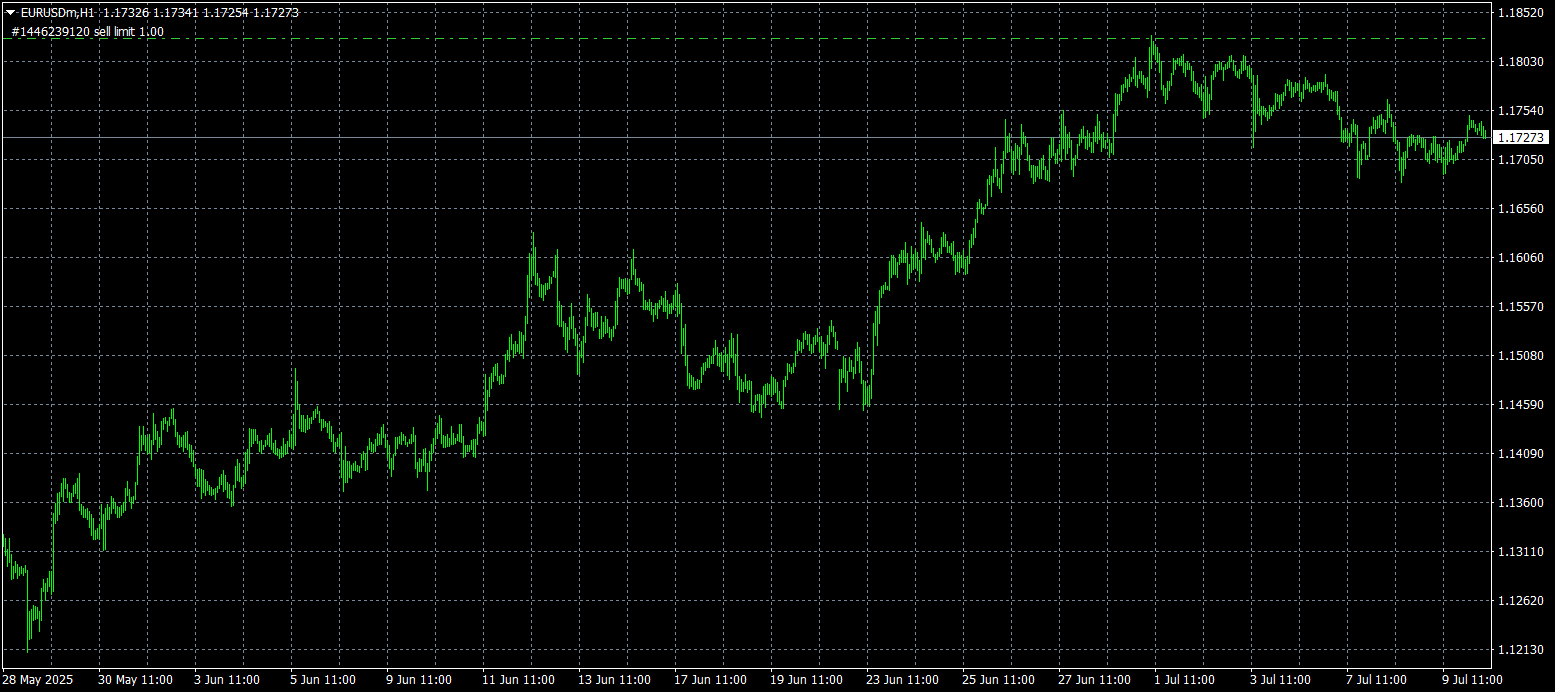Click the 1.18520 price scale label
This screenshot has width=1555, height=692.
pyautogui.click(x=1522, y=13)
